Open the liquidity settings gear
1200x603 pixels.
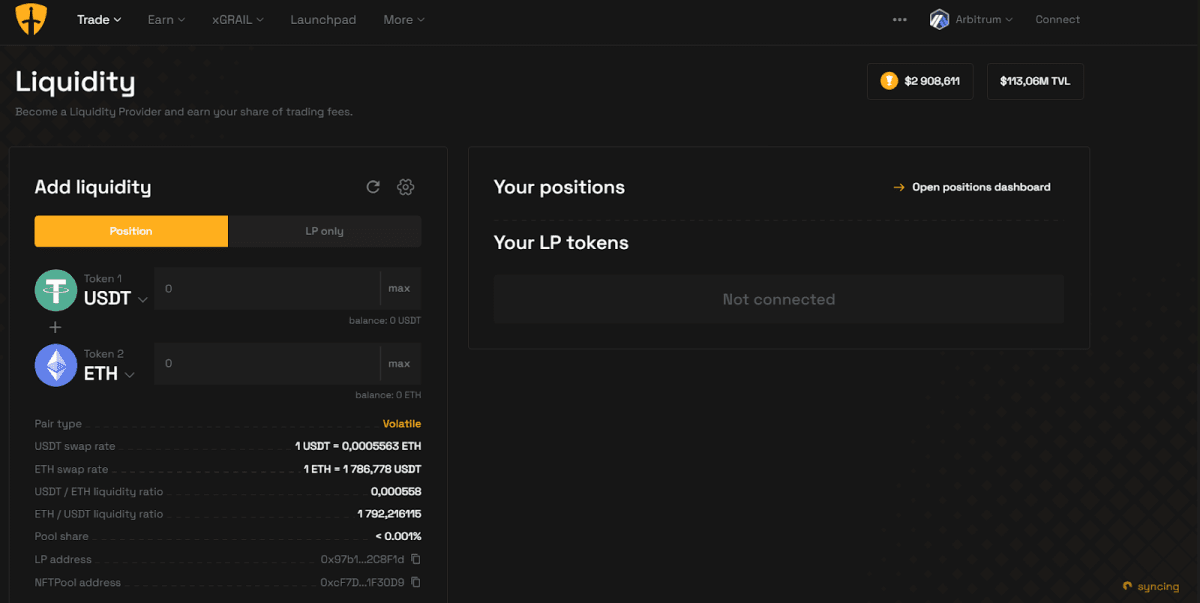tap(406, 187)
